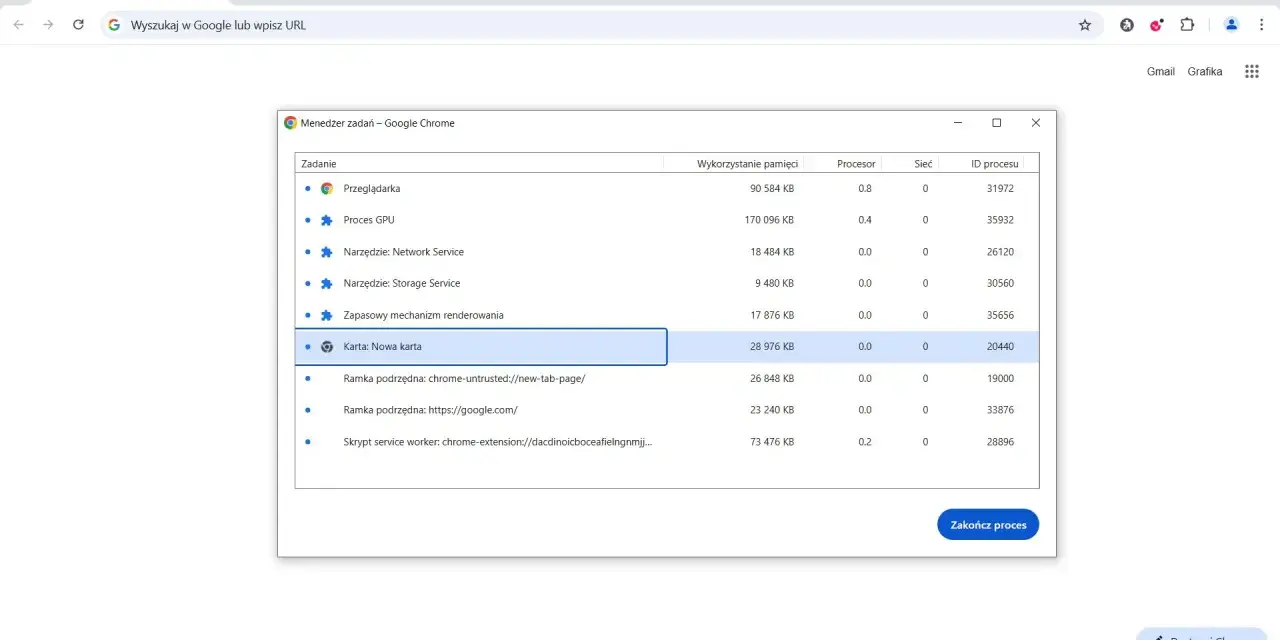Click process ID 19000
The height and width of the screenshot is (640, 1280).
click(x=1000, y=378)
